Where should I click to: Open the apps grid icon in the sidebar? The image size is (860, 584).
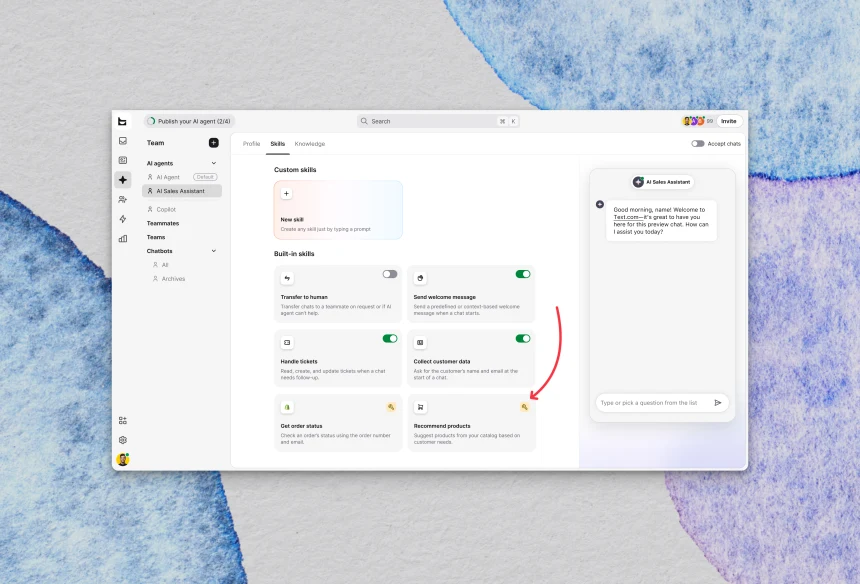[123, 421]
